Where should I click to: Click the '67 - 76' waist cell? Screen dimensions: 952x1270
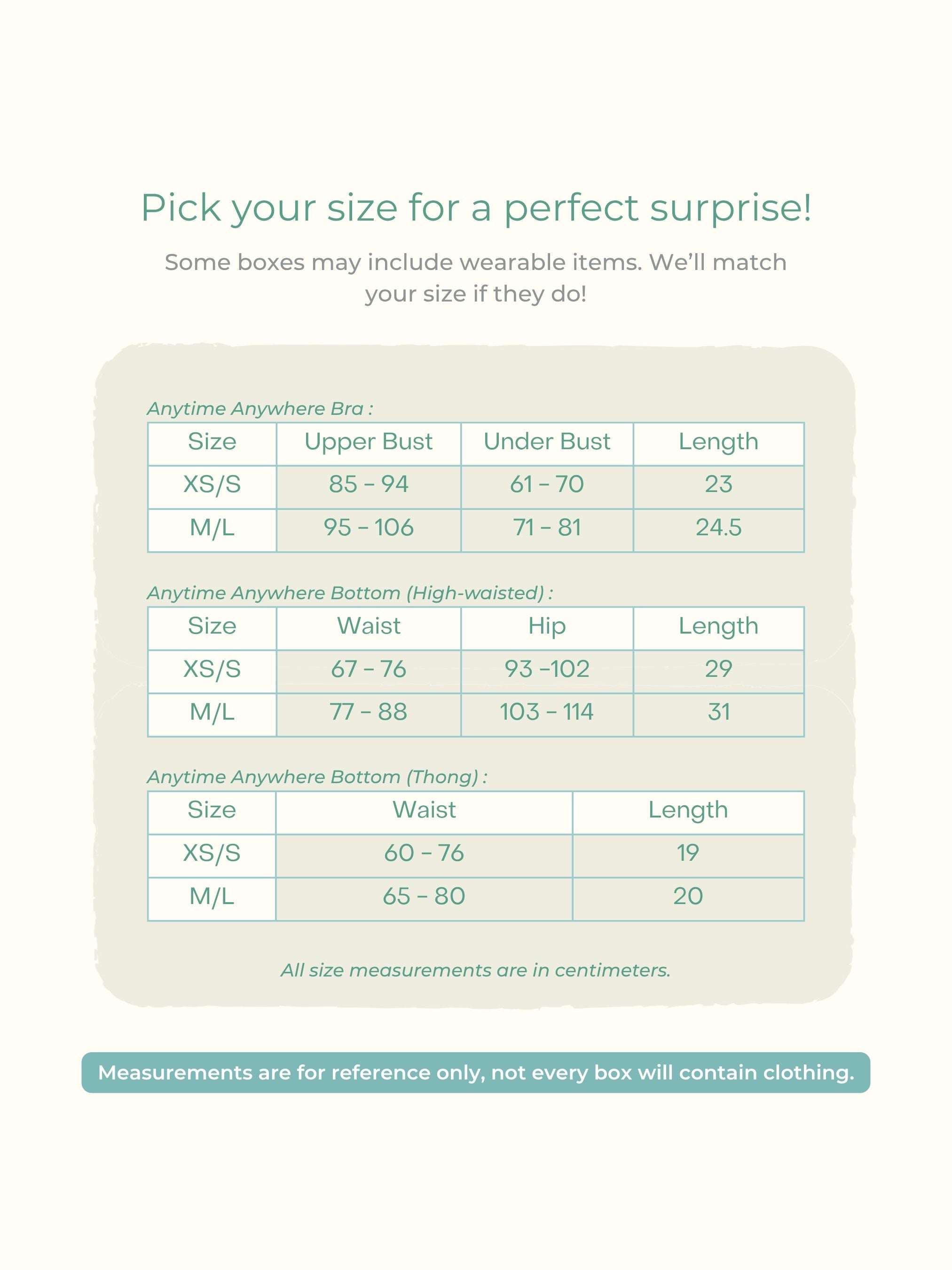[x=369, y=669]
